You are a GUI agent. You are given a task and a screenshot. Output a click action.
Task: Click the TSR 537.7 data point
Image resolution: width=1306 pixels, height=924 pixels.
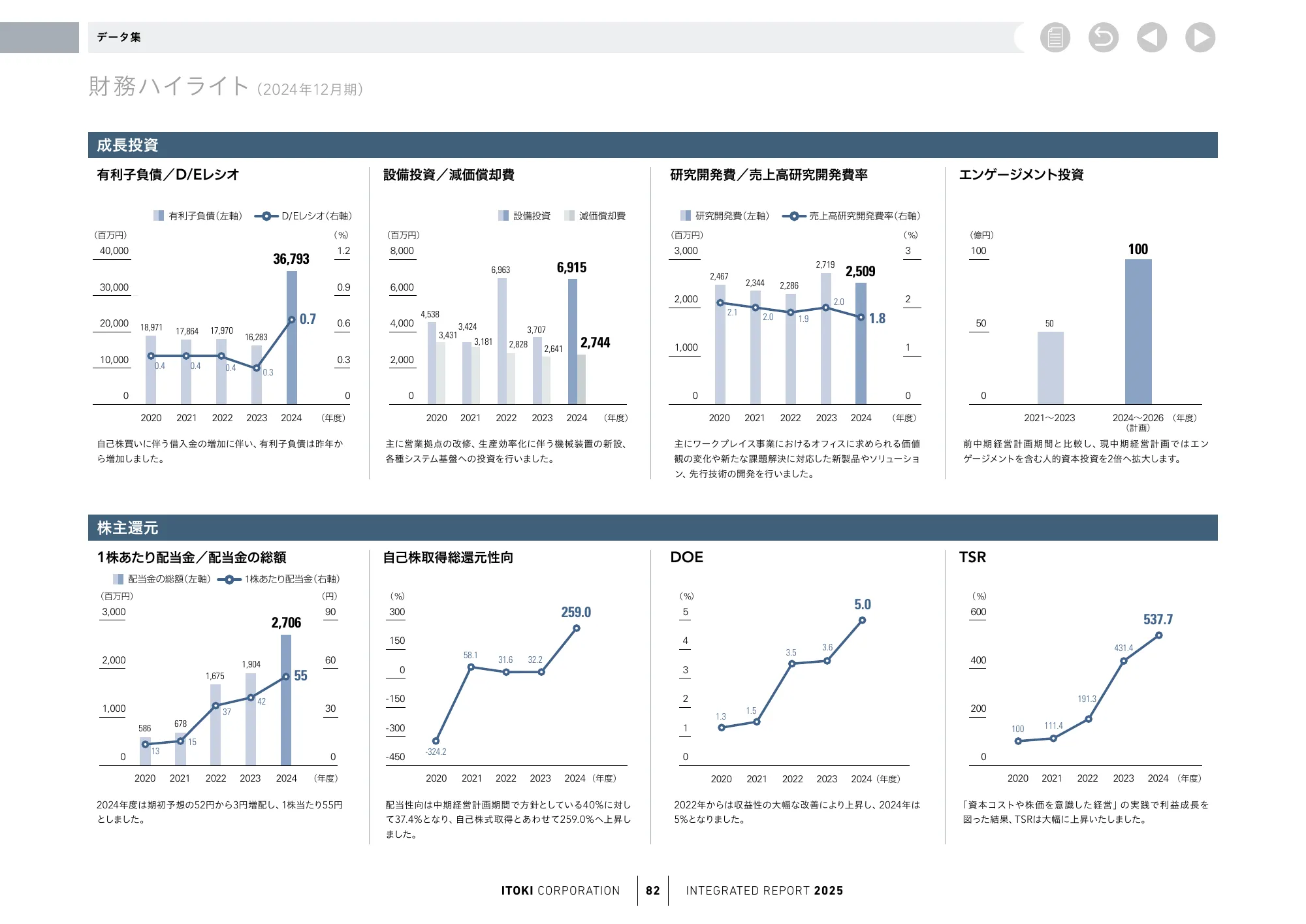pyautogui.click(x=1158, y=635)
